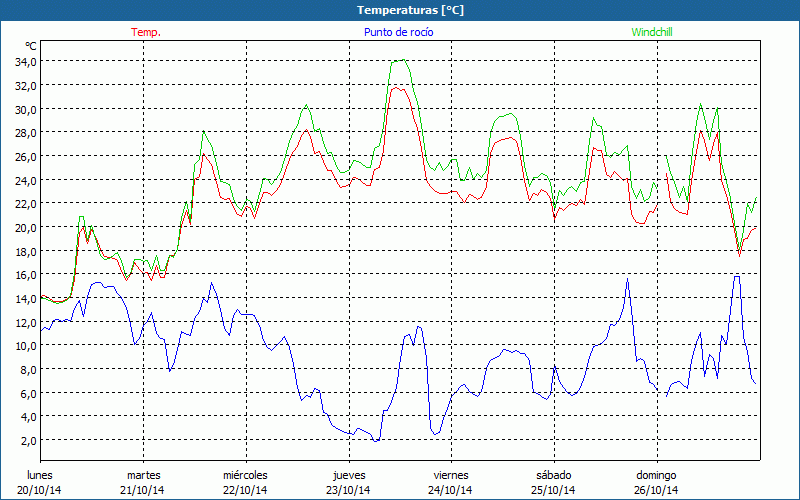Select the 'jueves' day label
Image resolution: width=800 pixels, height=500 pixels.
tap(348, 475)
